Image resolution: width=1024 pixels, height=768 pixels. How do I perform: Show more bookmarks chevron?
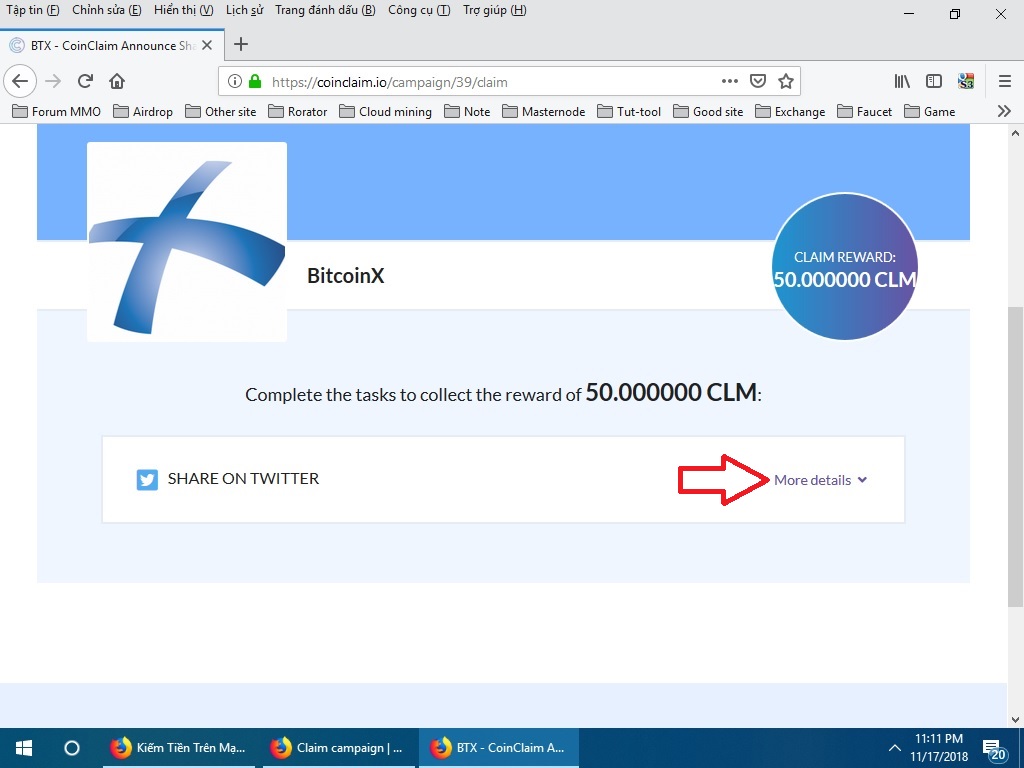click(1004, 111)
